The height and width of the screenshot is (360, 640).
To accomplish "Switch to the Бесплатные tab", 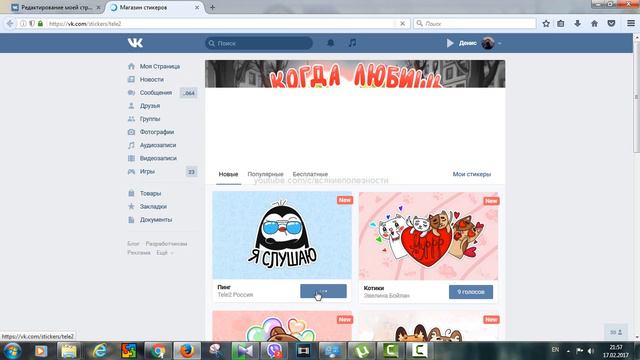I will pos(310,174).
